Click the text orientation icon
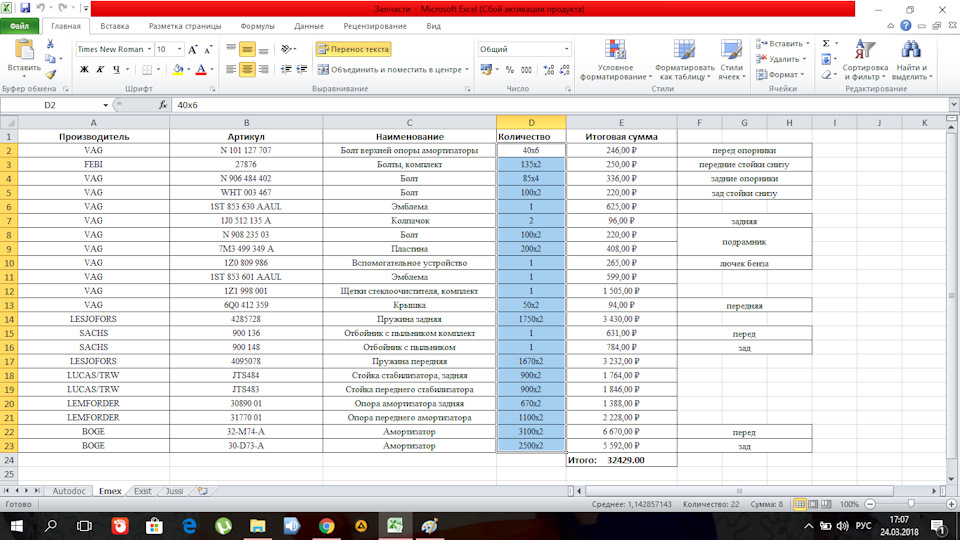The image size is (960, 540). point(286,49)
